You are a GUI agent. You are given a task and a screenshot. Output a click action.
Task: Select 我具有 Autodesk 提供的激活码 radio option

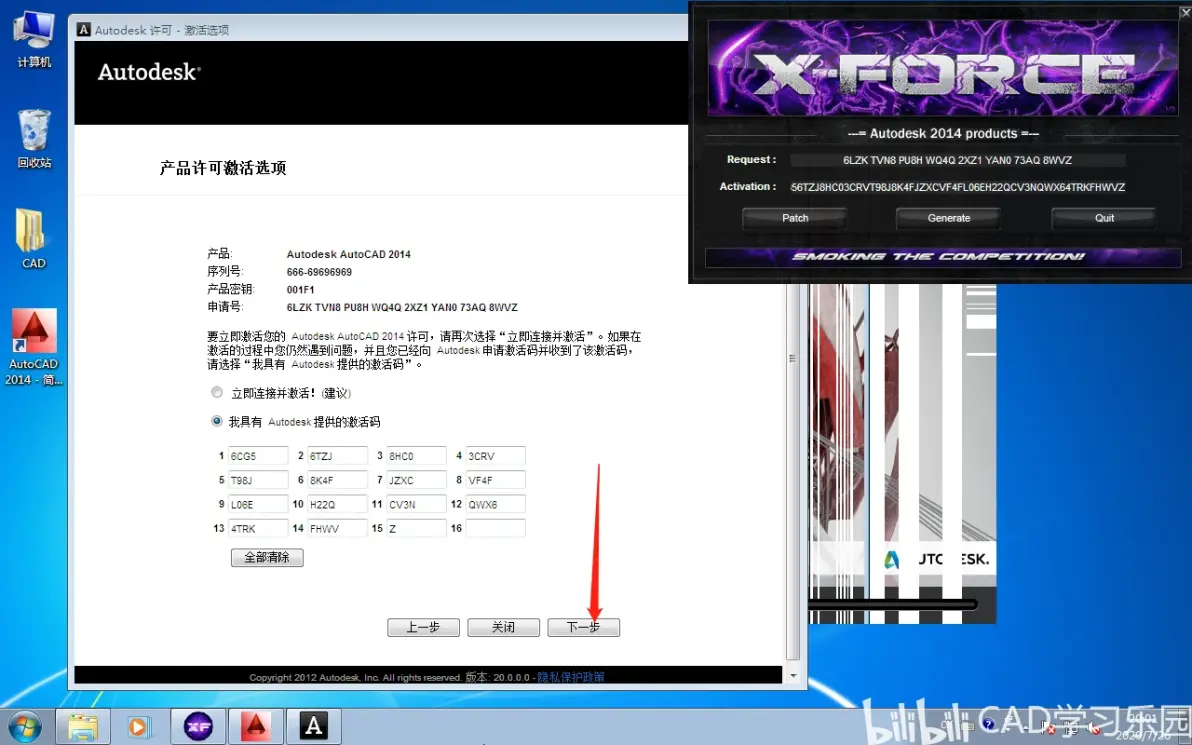(217, 421)
